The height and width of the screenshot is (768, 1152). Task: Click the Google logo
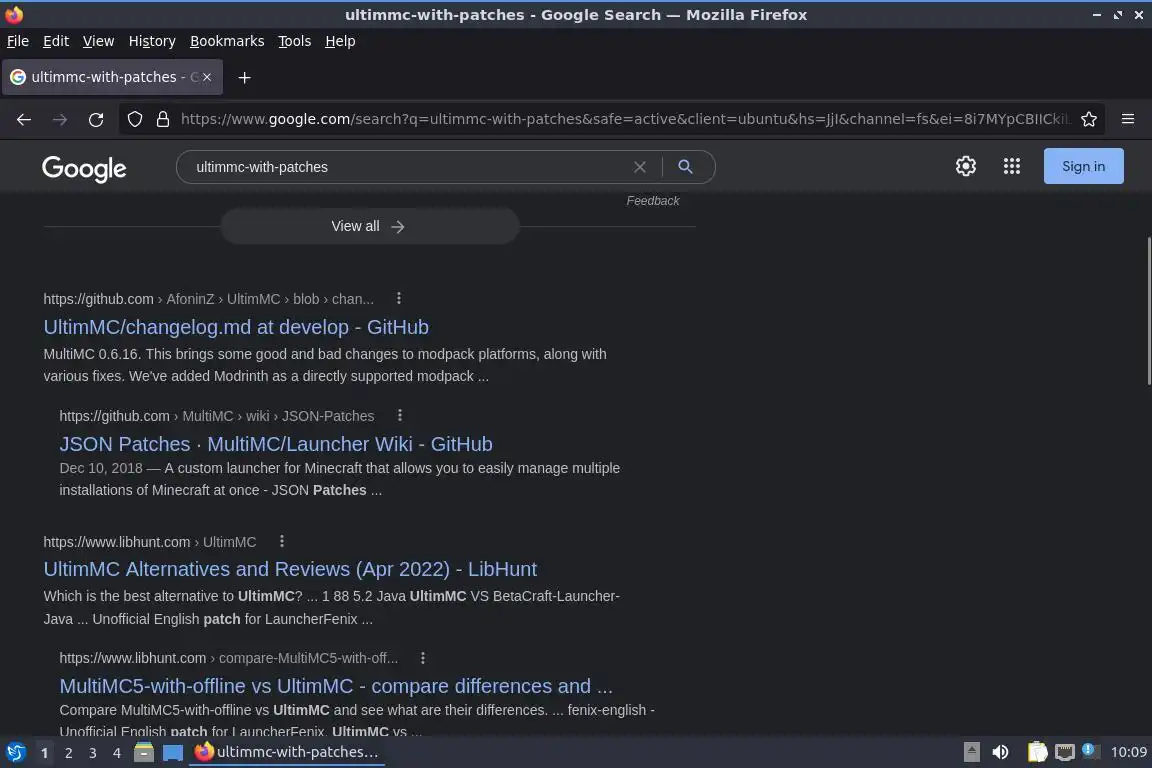pyautogui.click(x=84, y=168)
